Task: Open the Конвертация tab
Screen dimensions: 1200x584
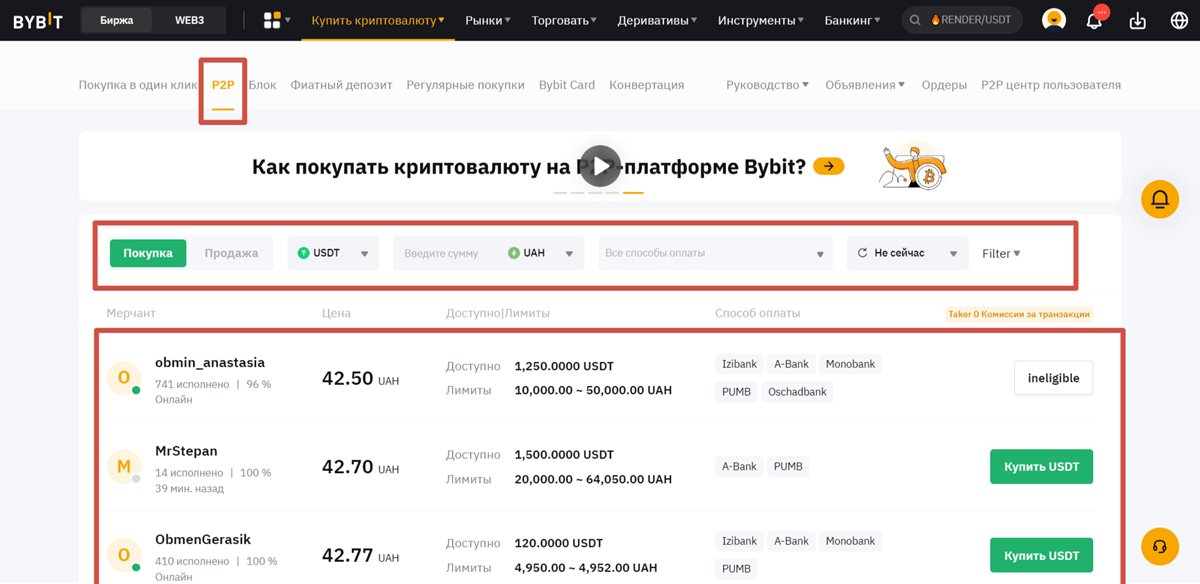Action: click(x=647, y=85)
